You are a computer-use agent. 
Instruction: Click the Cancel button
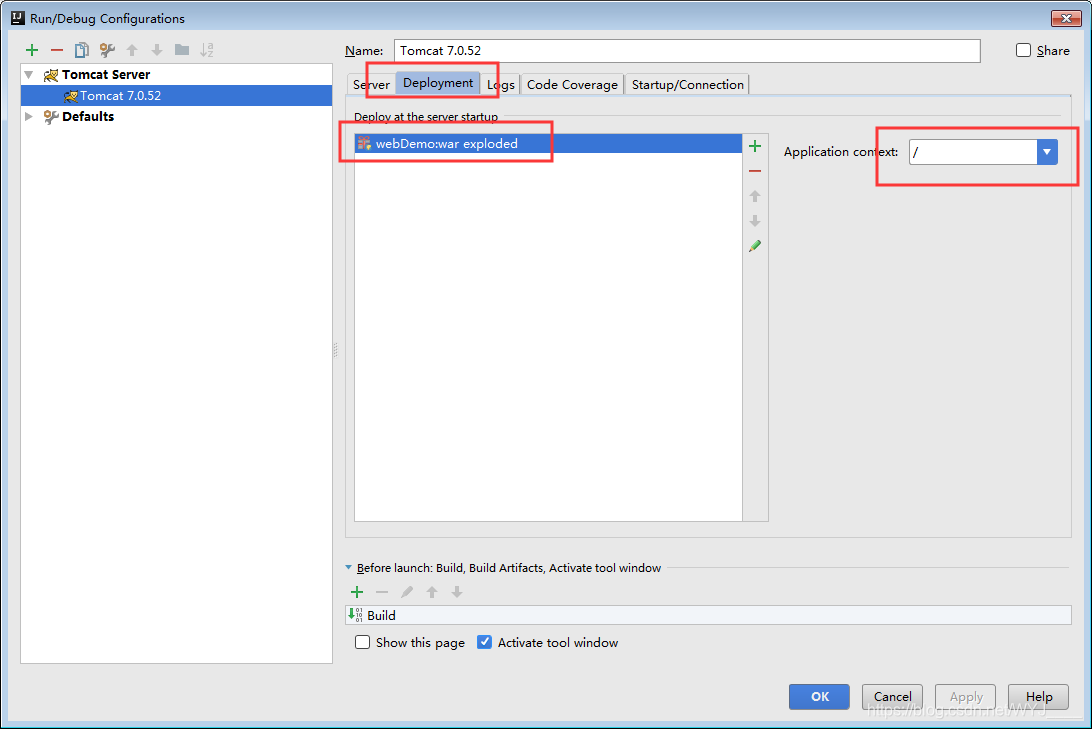[892, 696]
